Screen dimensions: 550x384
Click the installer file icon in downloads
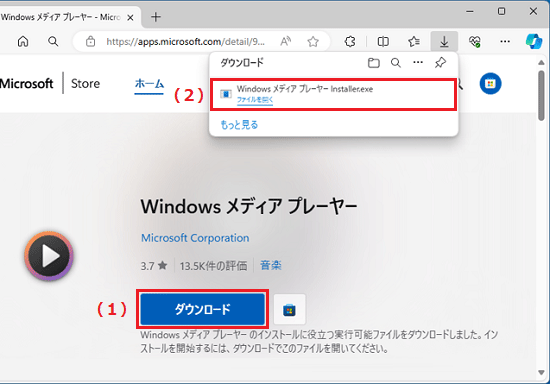click(x=226, y=94)
